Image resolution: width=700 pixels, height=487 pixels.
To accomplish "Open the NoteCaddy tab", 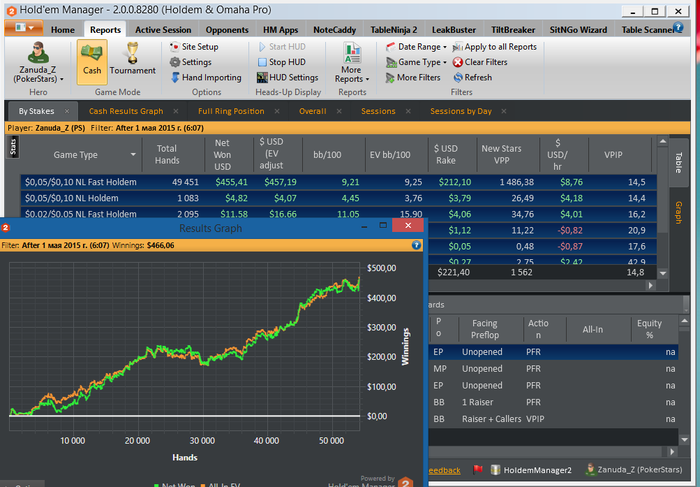I will coord(334,30).
